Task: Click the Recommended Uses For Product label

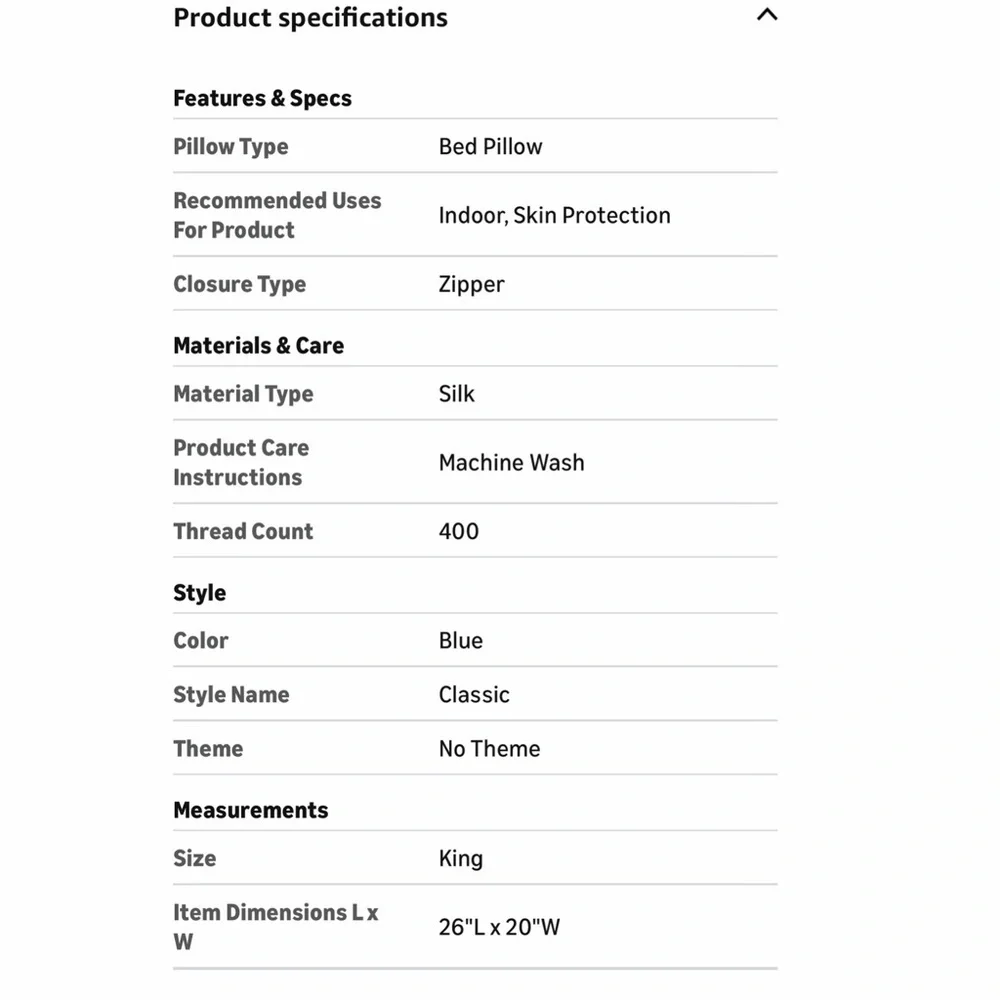Action: [x=277, y=215]
